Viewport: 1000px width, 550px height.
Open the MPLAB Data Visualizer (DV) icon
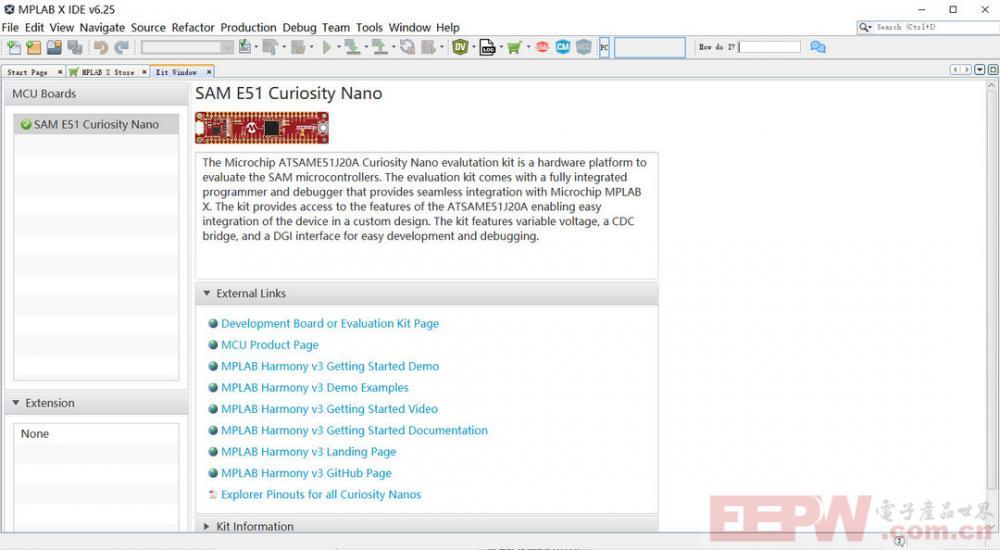coord(460,47)
